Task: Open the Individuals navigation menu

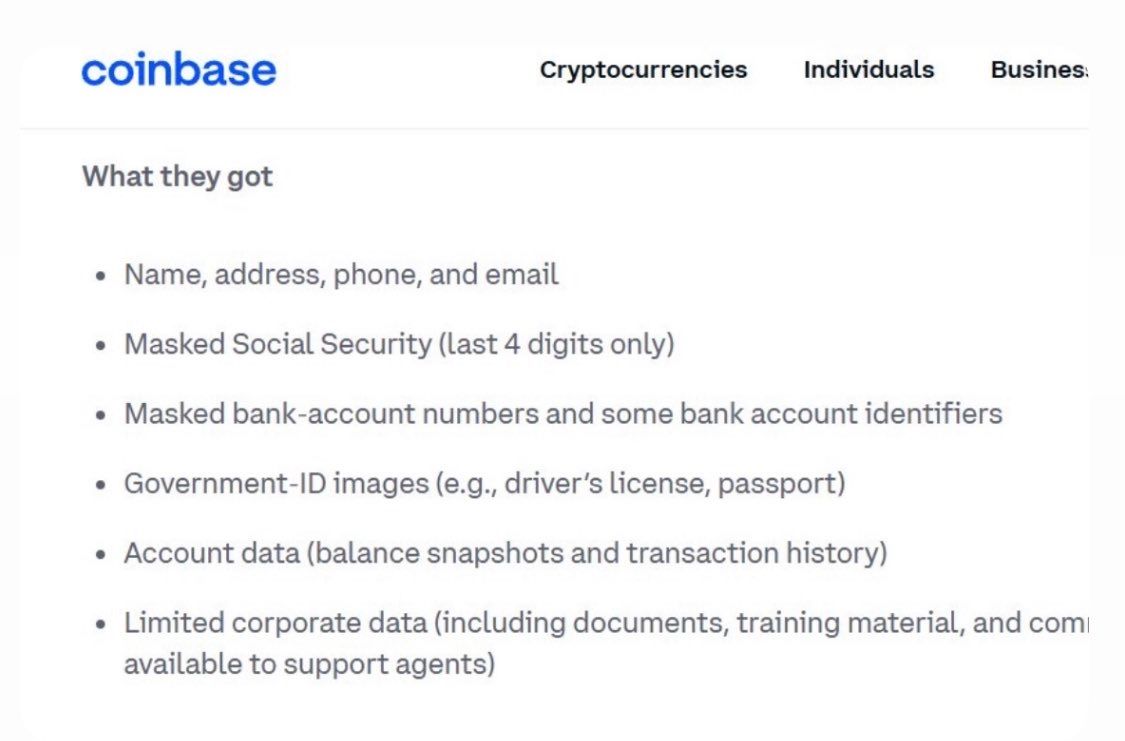Action: coord(868,70)
